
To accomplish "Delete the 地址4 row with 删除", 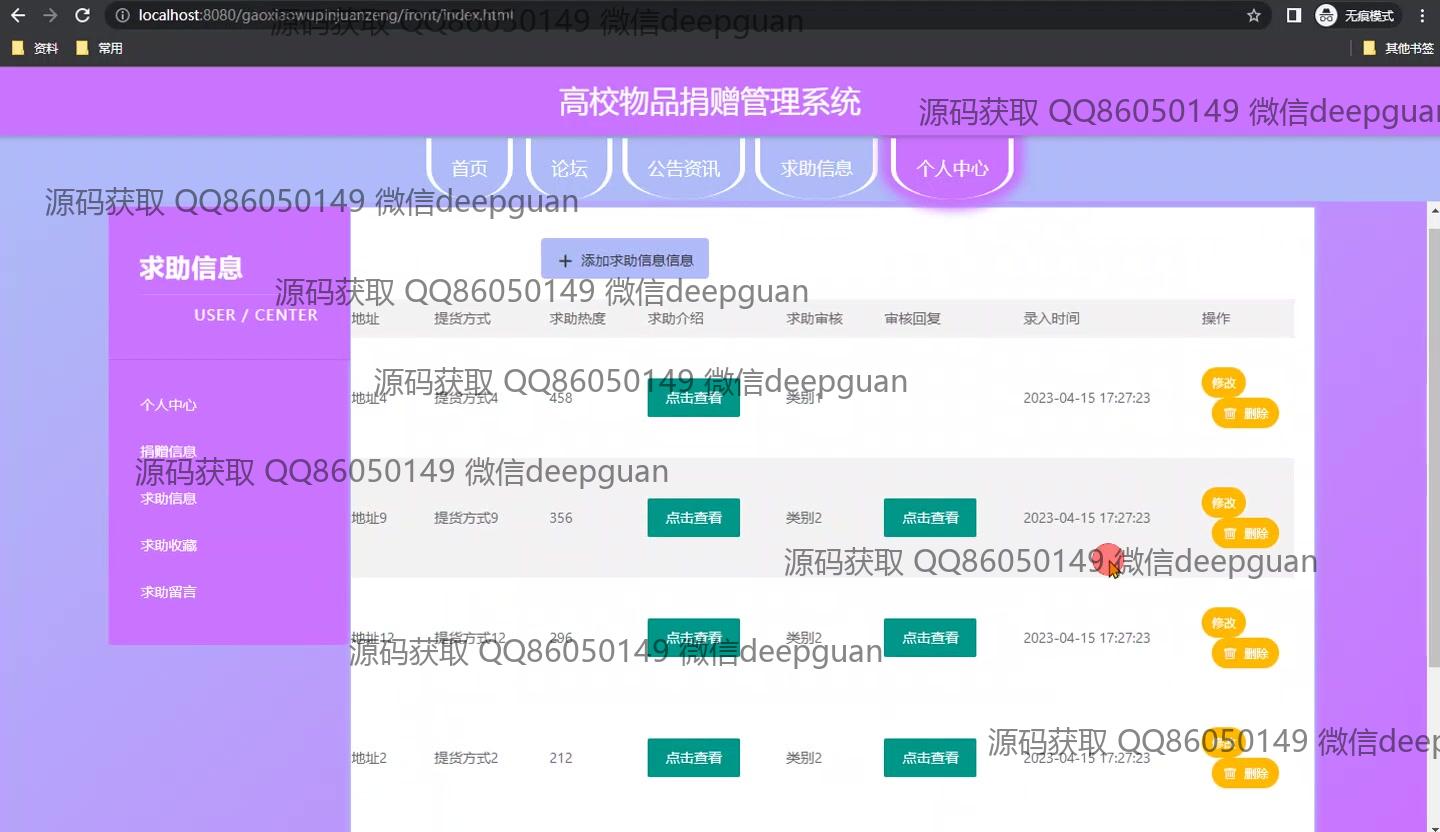I will pos(1245,413).
